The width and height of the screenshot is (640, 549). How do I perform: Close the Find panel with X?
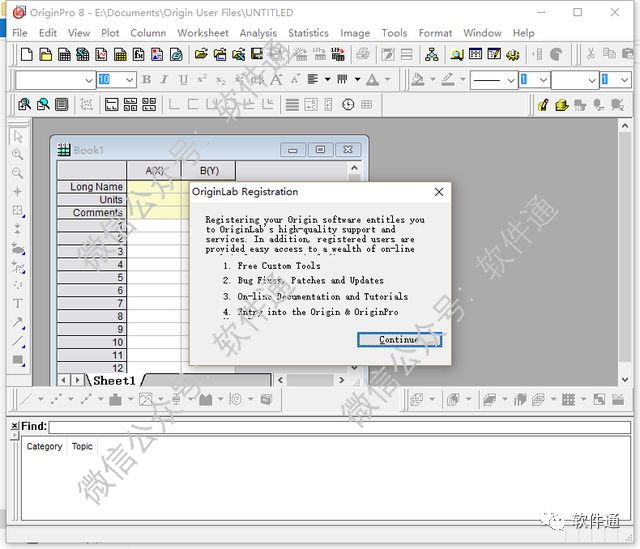pyautogui.click(x=14, y=426)
